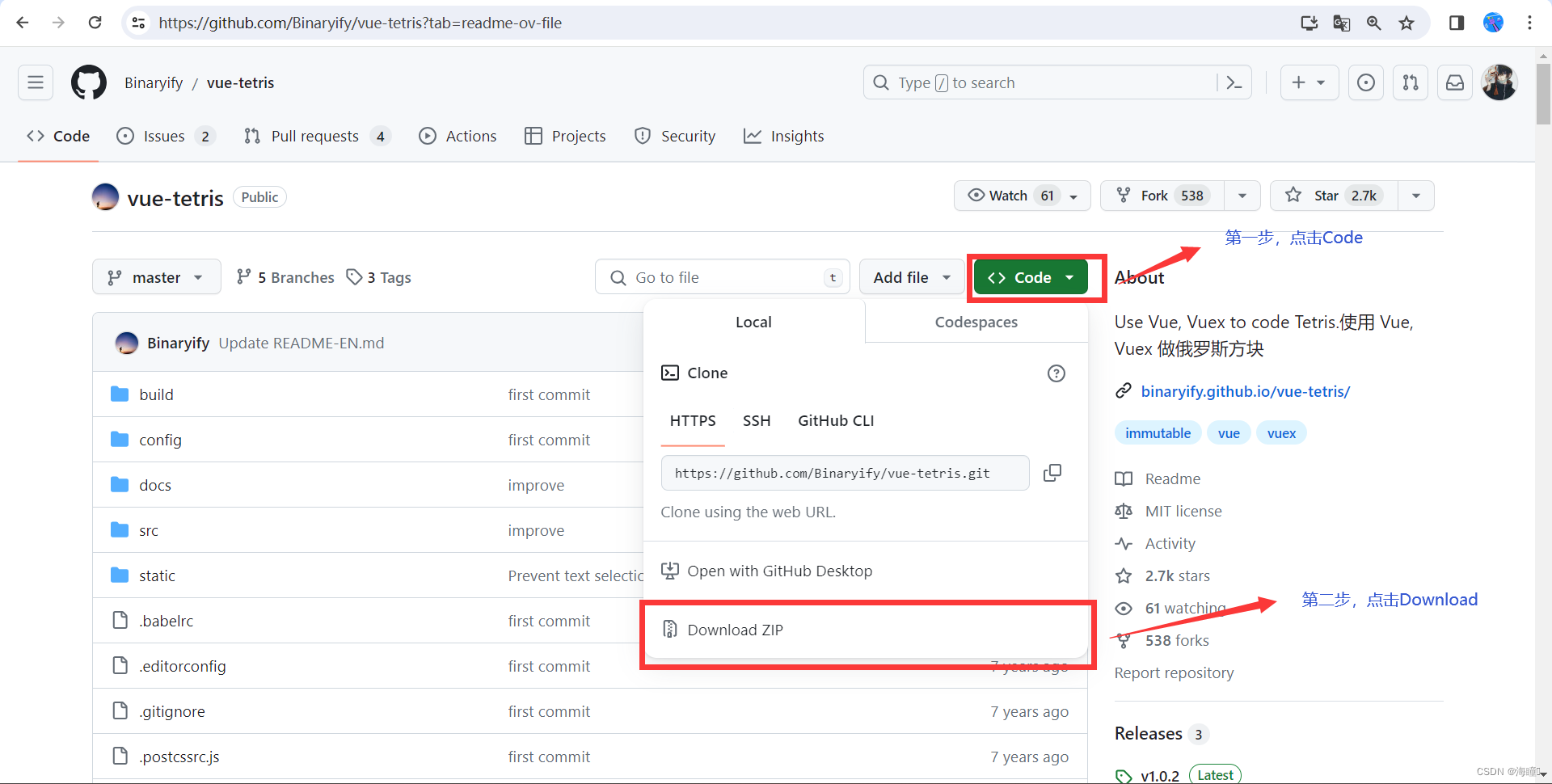The height and width of the screenshot is (784, 1552).
Task: Open the Watch notifications dropdown
Action: 1023,196
